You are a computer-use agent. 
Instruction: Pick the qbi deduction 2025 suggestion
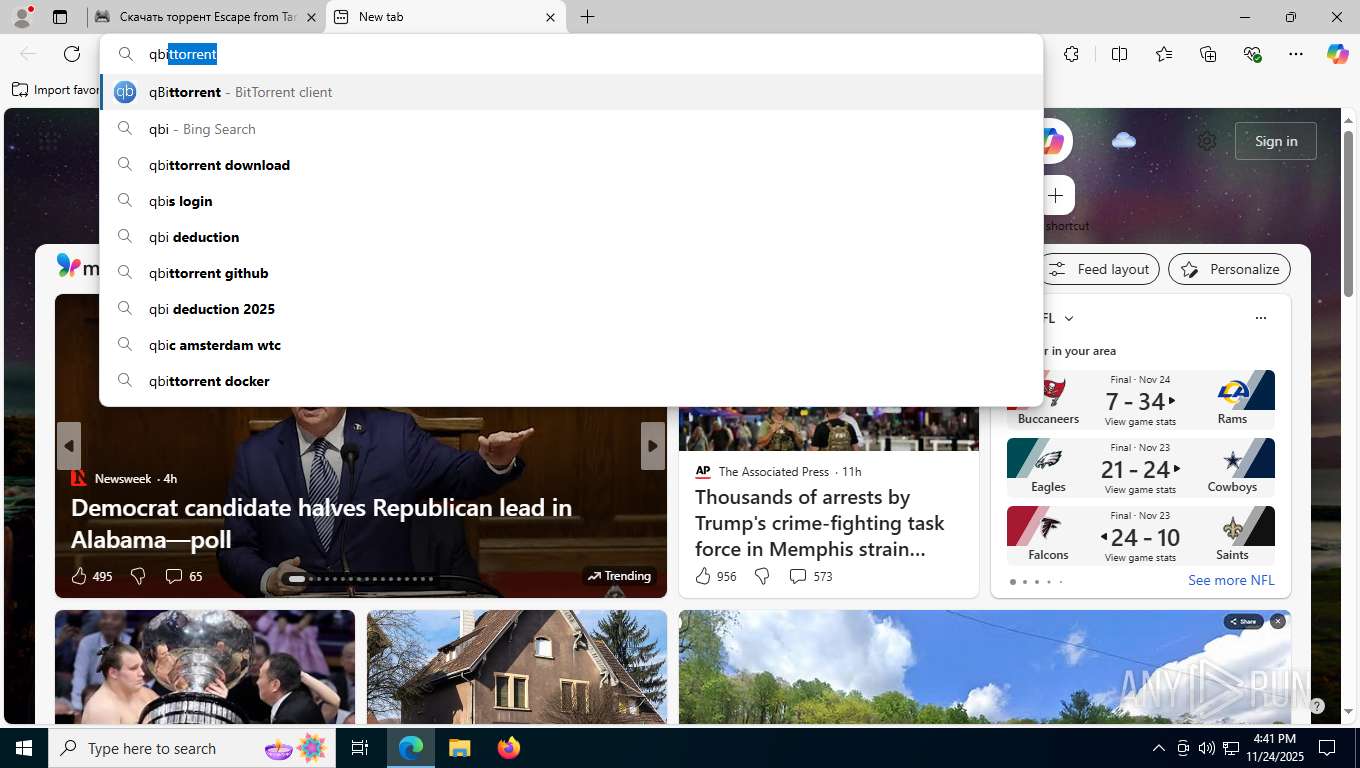point(571,309)
